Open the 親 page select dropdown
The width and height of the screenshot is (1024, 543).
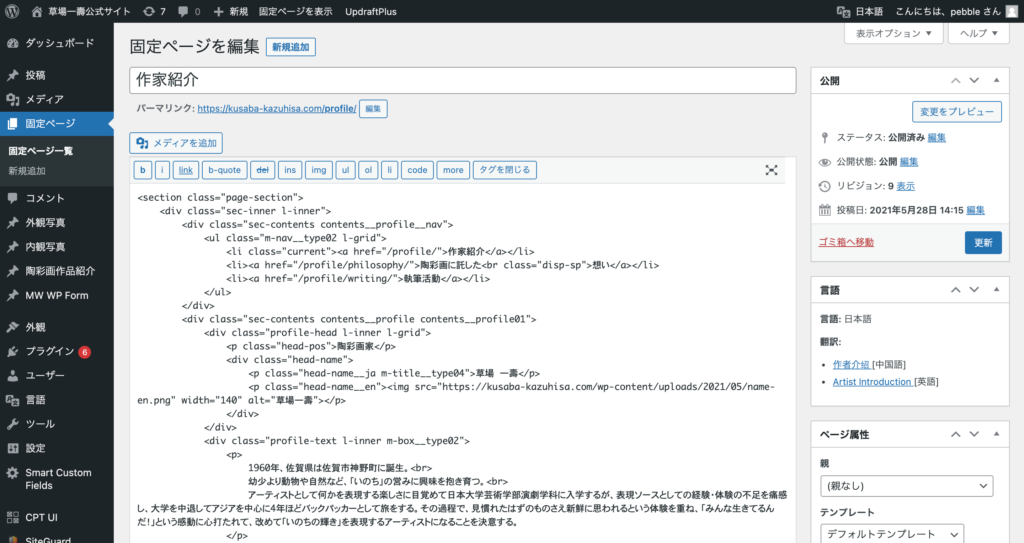(906, 487)
